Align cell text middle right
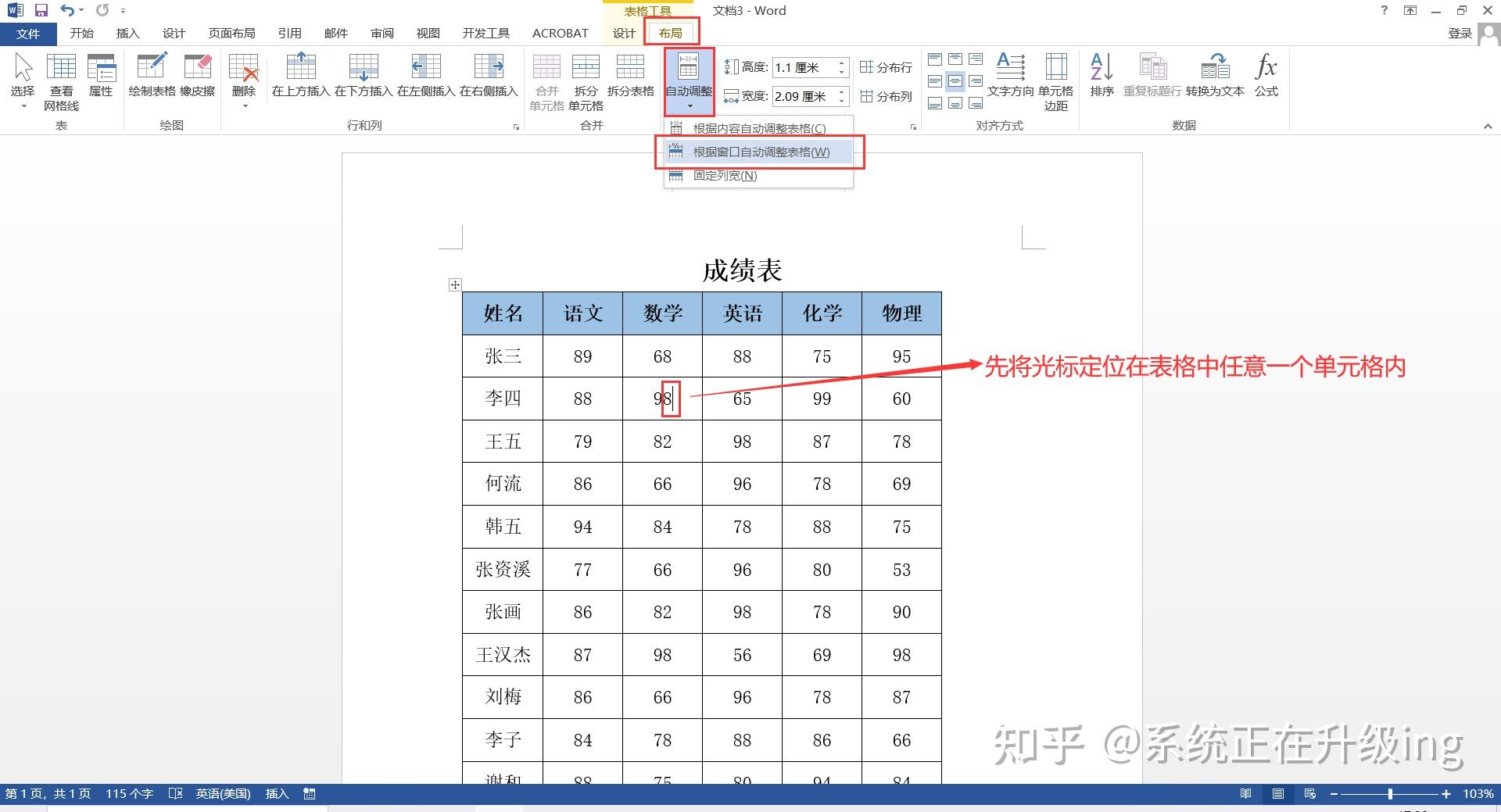The width and height of the screenshot is (1501, 812). (x=976, y=81)
